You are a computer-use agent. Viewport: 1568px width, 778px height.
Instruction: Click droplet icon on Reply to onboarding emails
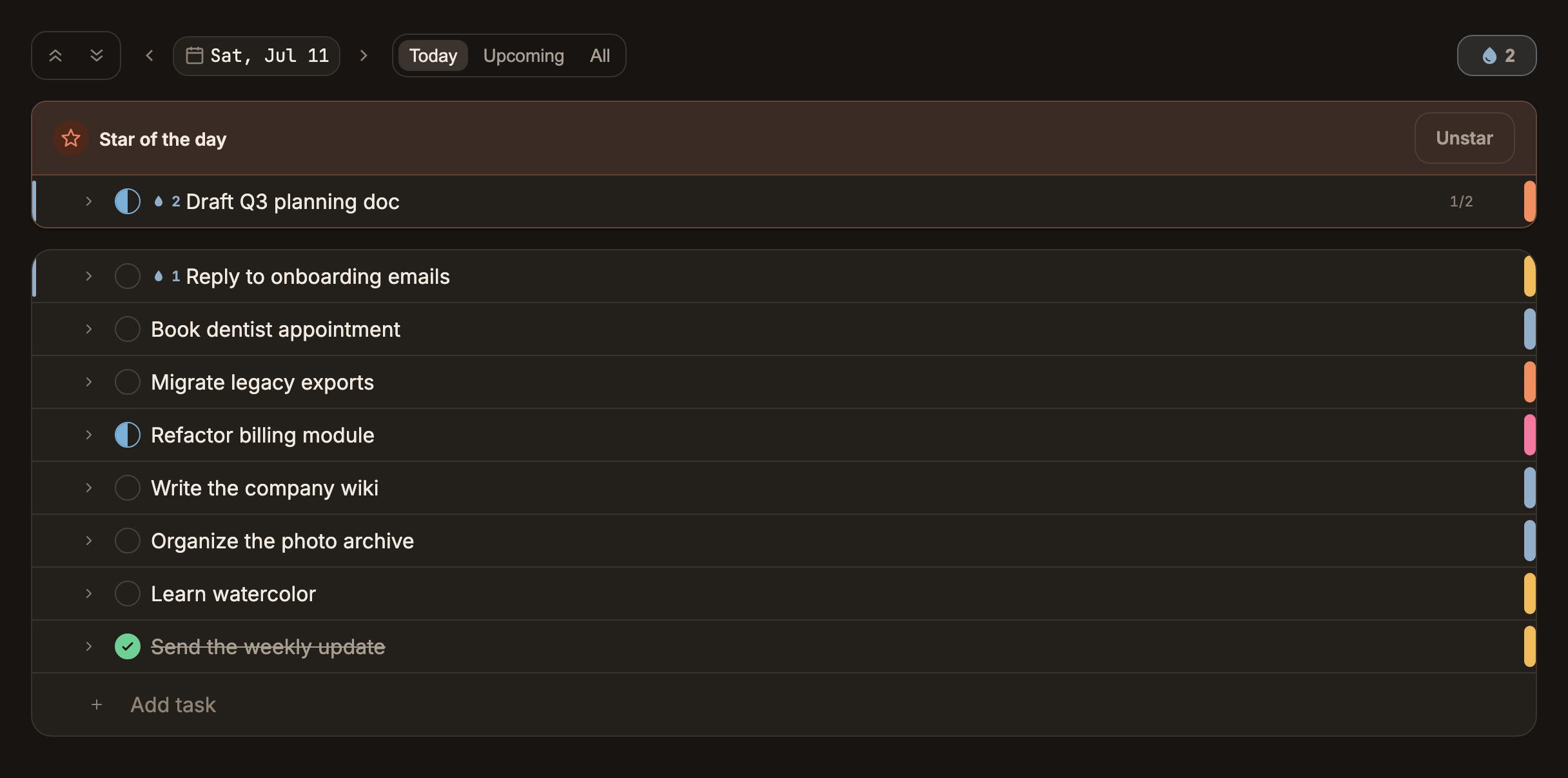pyautogui.click(x=158, y=276)
